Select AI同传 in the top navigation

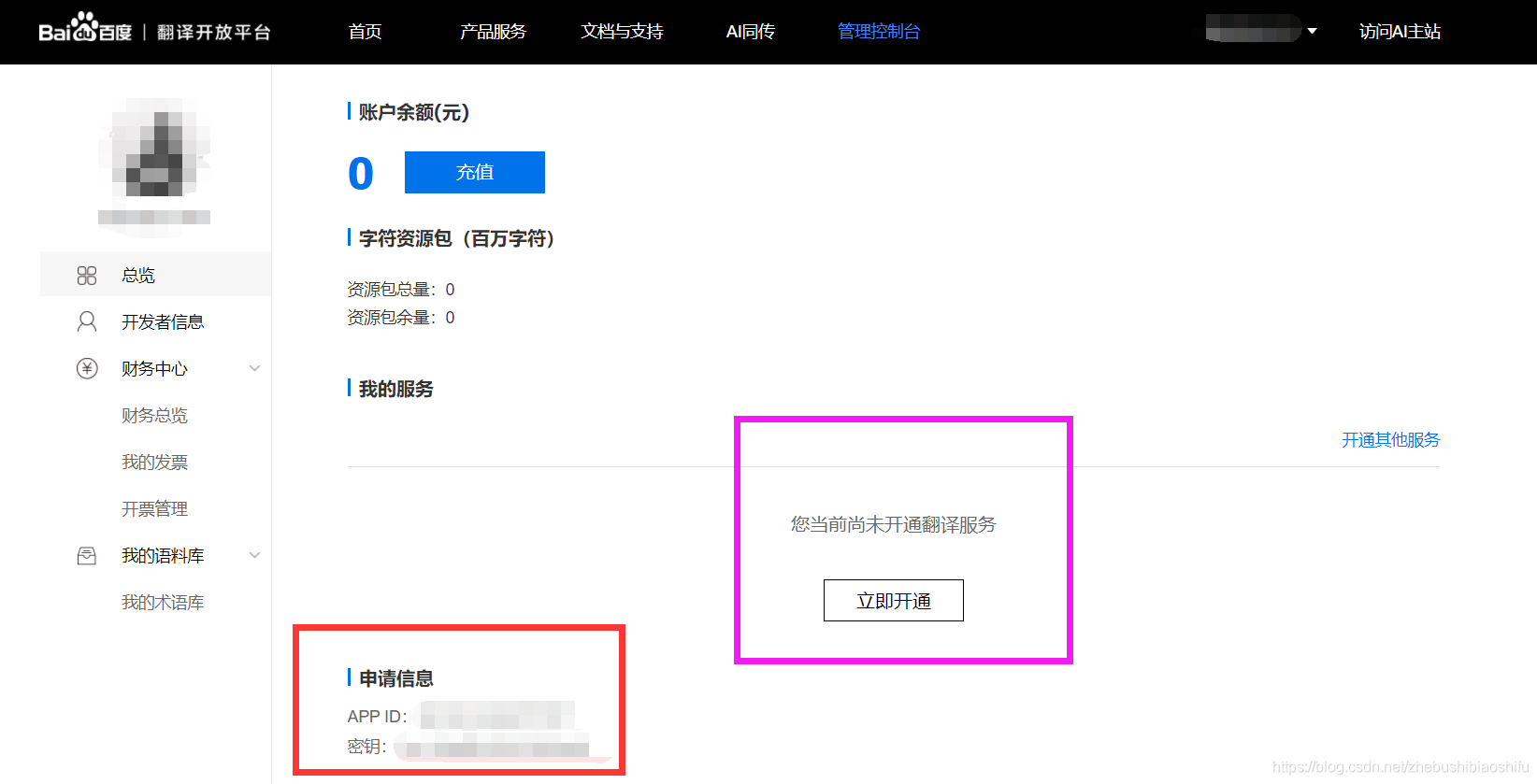[x=750, y=32]
